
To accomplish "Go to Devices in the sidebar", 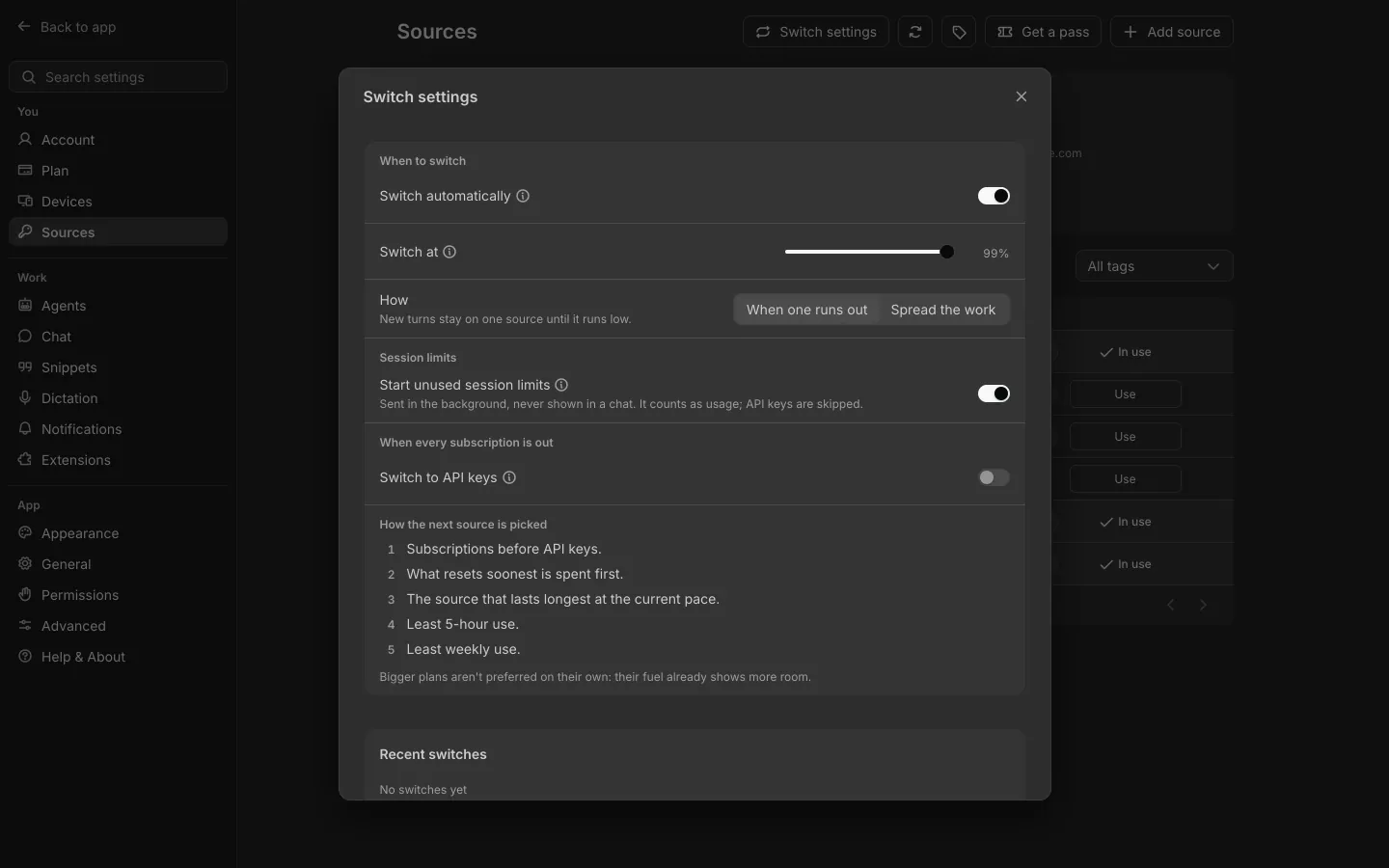I will coord(118,202).
